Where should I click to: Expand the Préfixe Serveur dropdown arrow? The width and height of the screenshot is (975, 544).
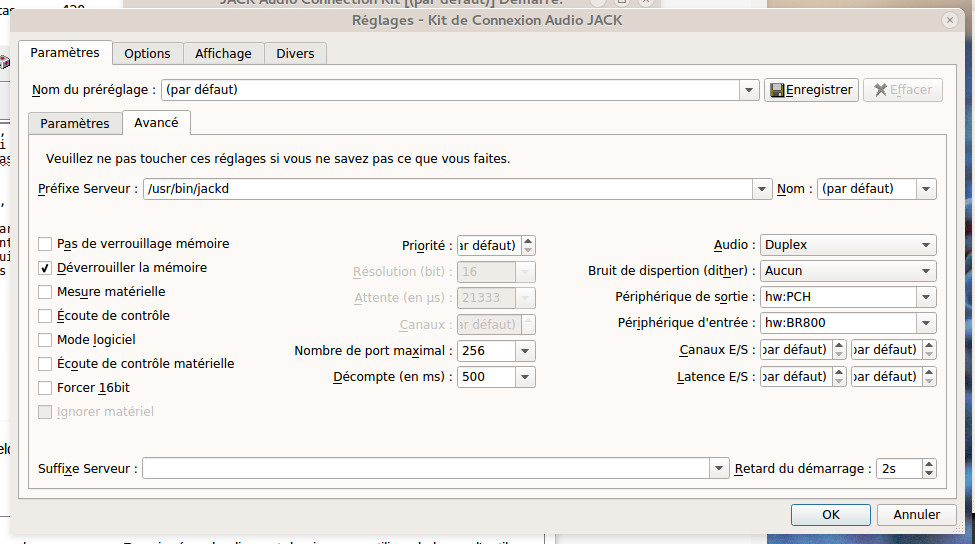click(762, 189)
